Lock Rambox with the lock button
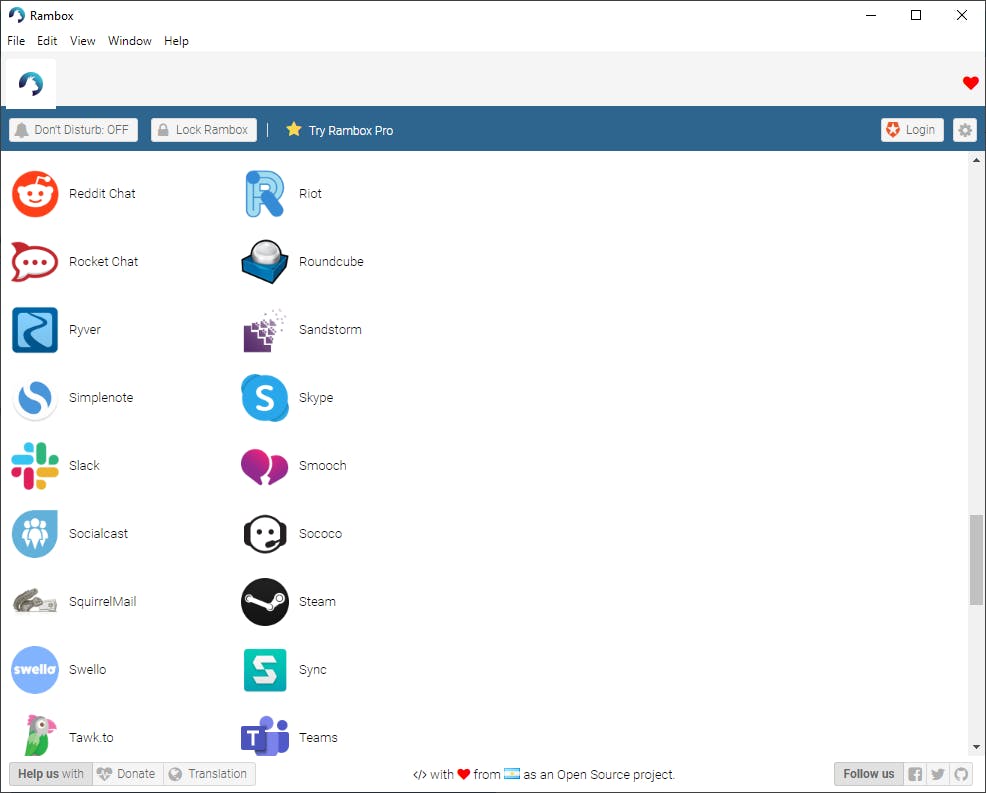Image resolution: width=986 pixels, height=793 pixels. pos(204,130)
